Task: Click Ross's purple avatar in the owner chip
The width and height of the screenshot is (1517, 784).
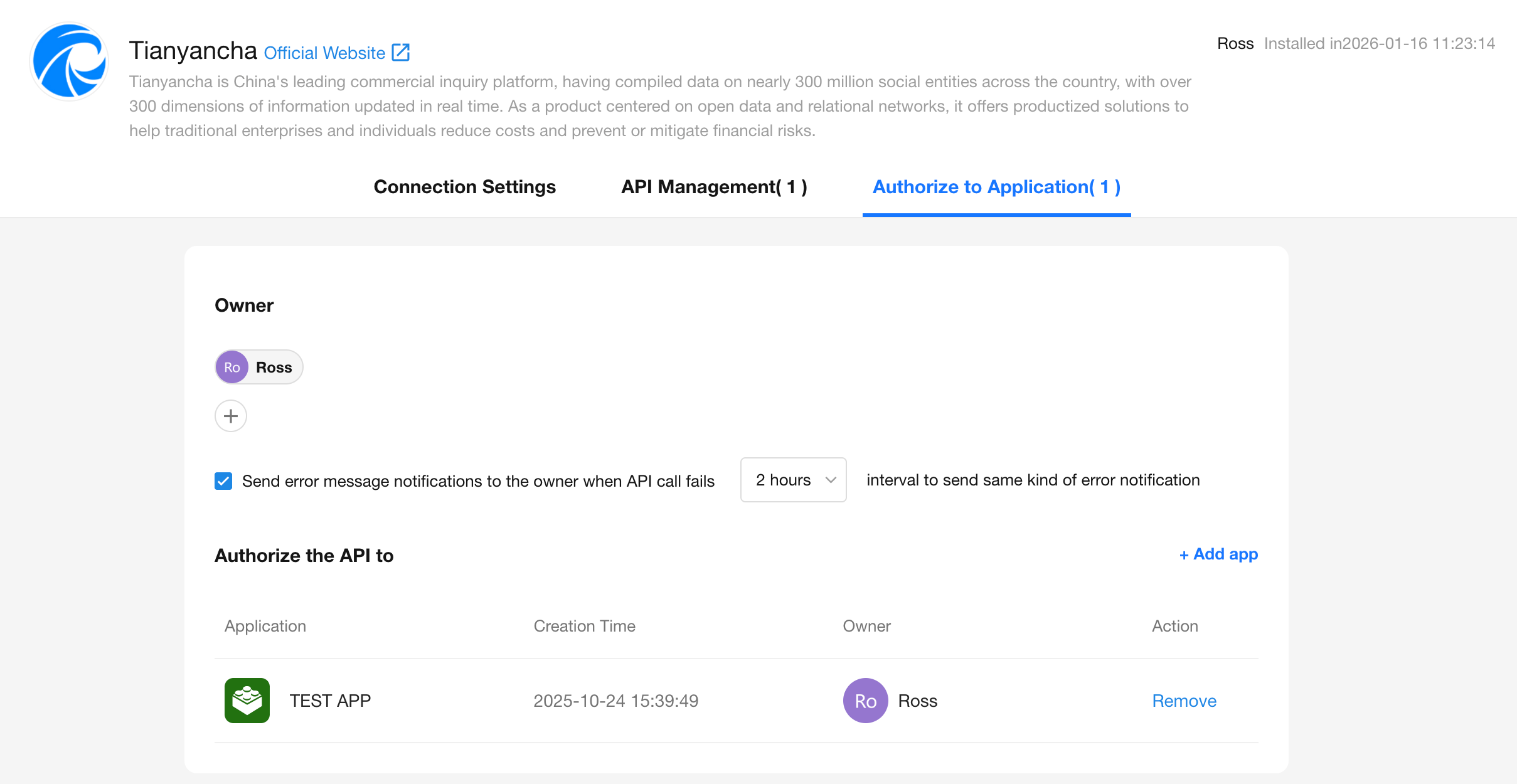Action: [232, 367]
